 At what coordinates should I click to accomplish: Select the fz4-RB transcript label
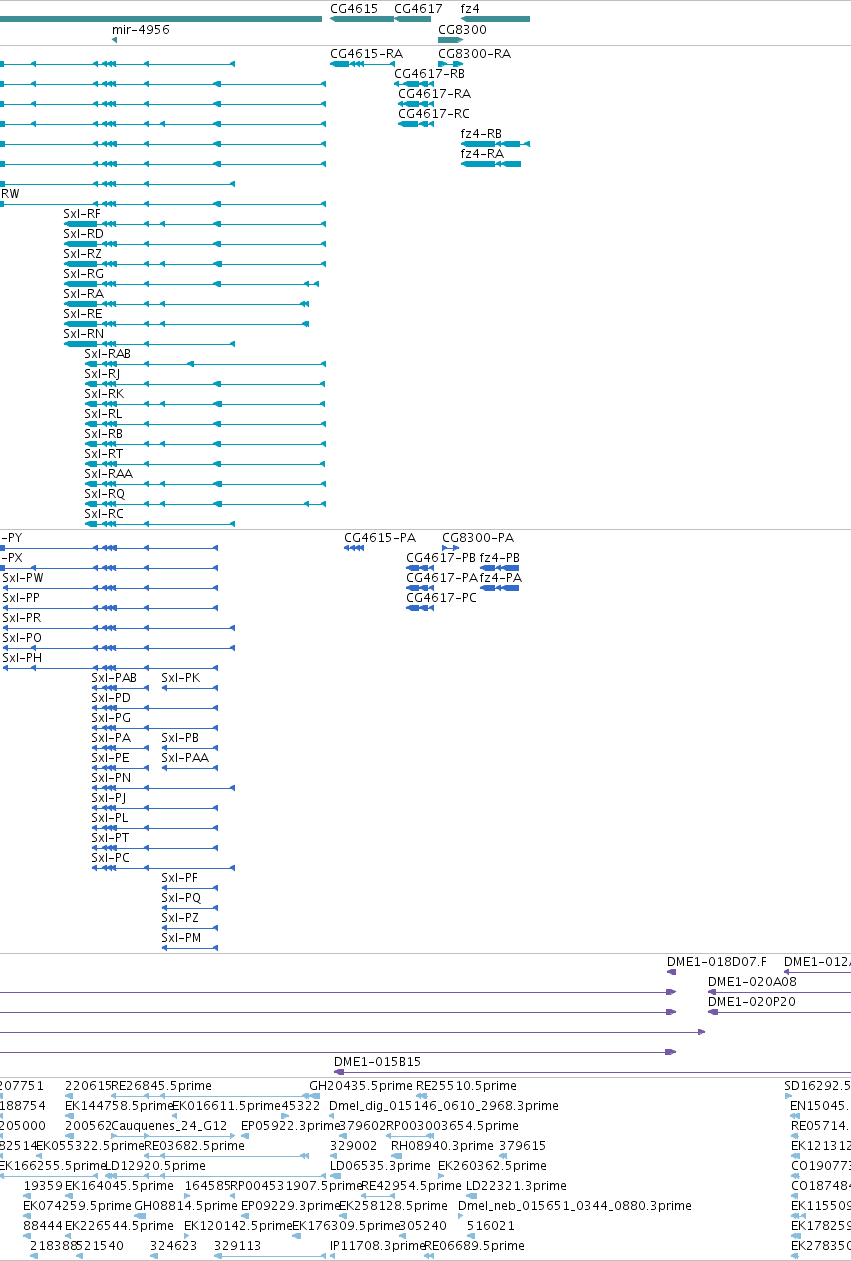click(481, 134)
